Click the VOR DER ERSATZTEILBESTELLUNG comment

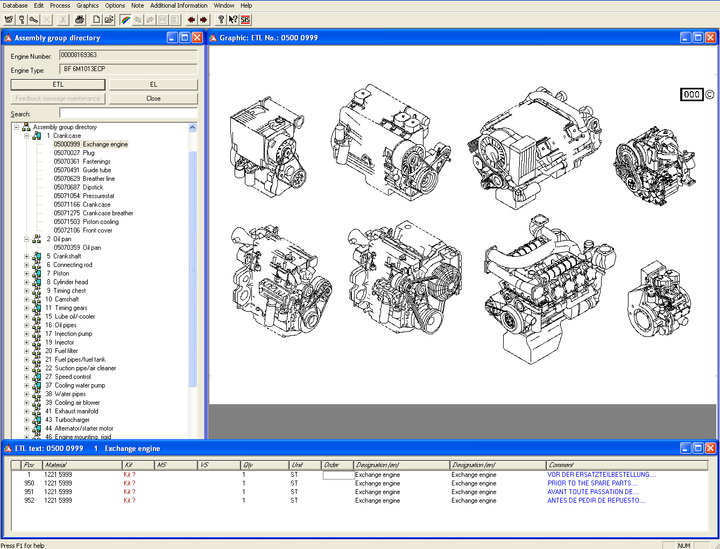click(x=602, y=475)
